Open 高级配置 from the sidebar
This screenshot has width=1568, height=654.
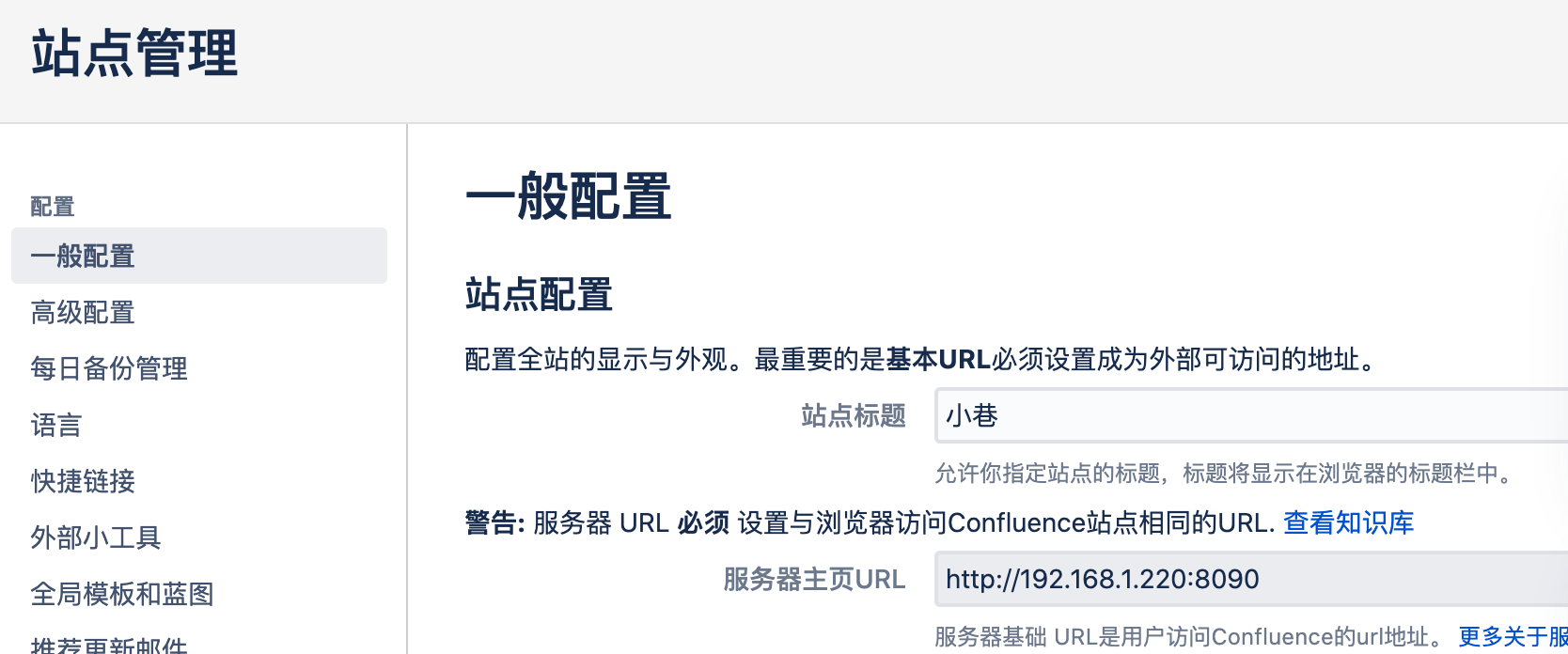click(83, 312)
